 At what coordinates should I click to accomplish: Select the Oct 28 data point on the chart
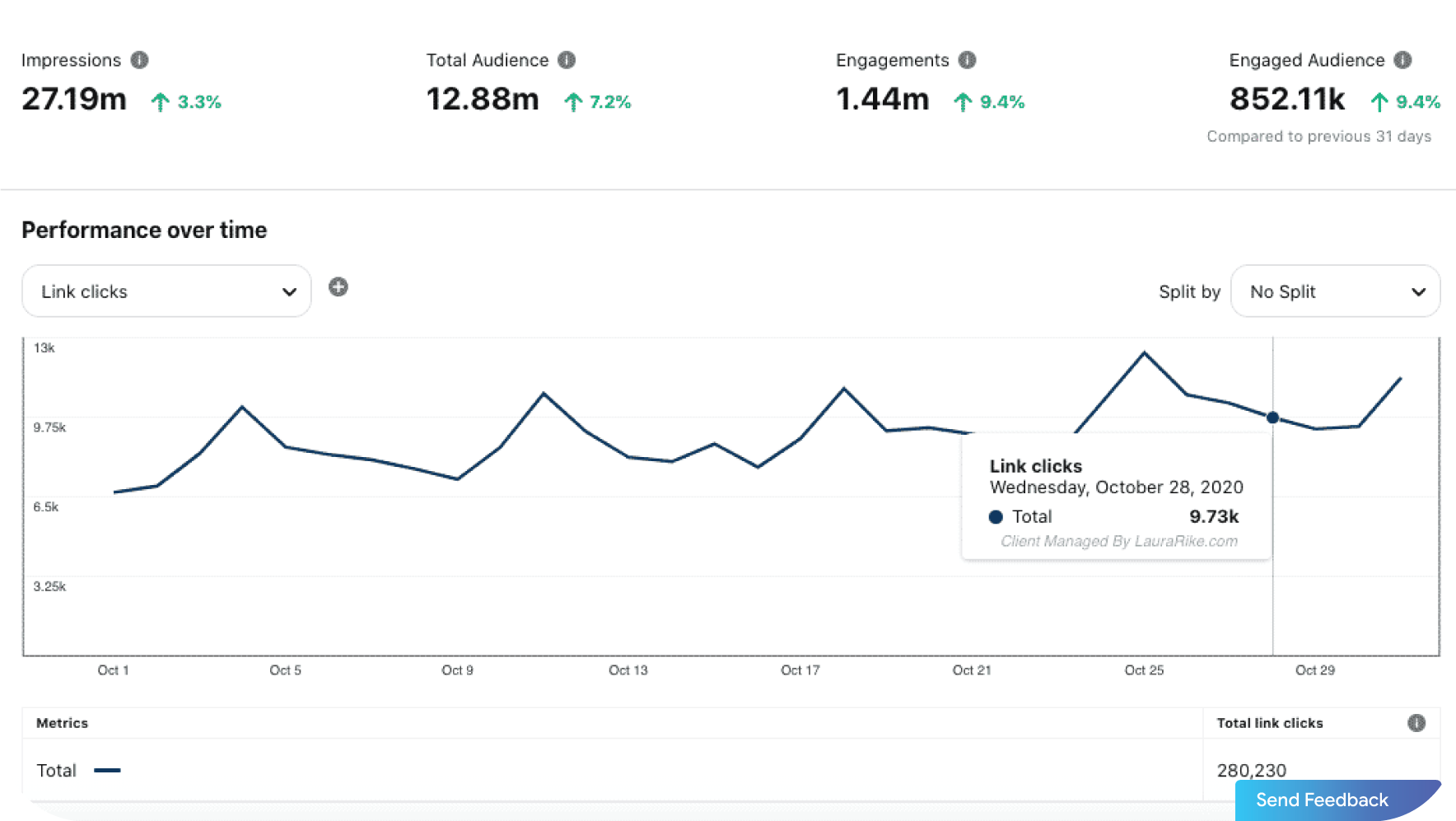coord(1273,417)
